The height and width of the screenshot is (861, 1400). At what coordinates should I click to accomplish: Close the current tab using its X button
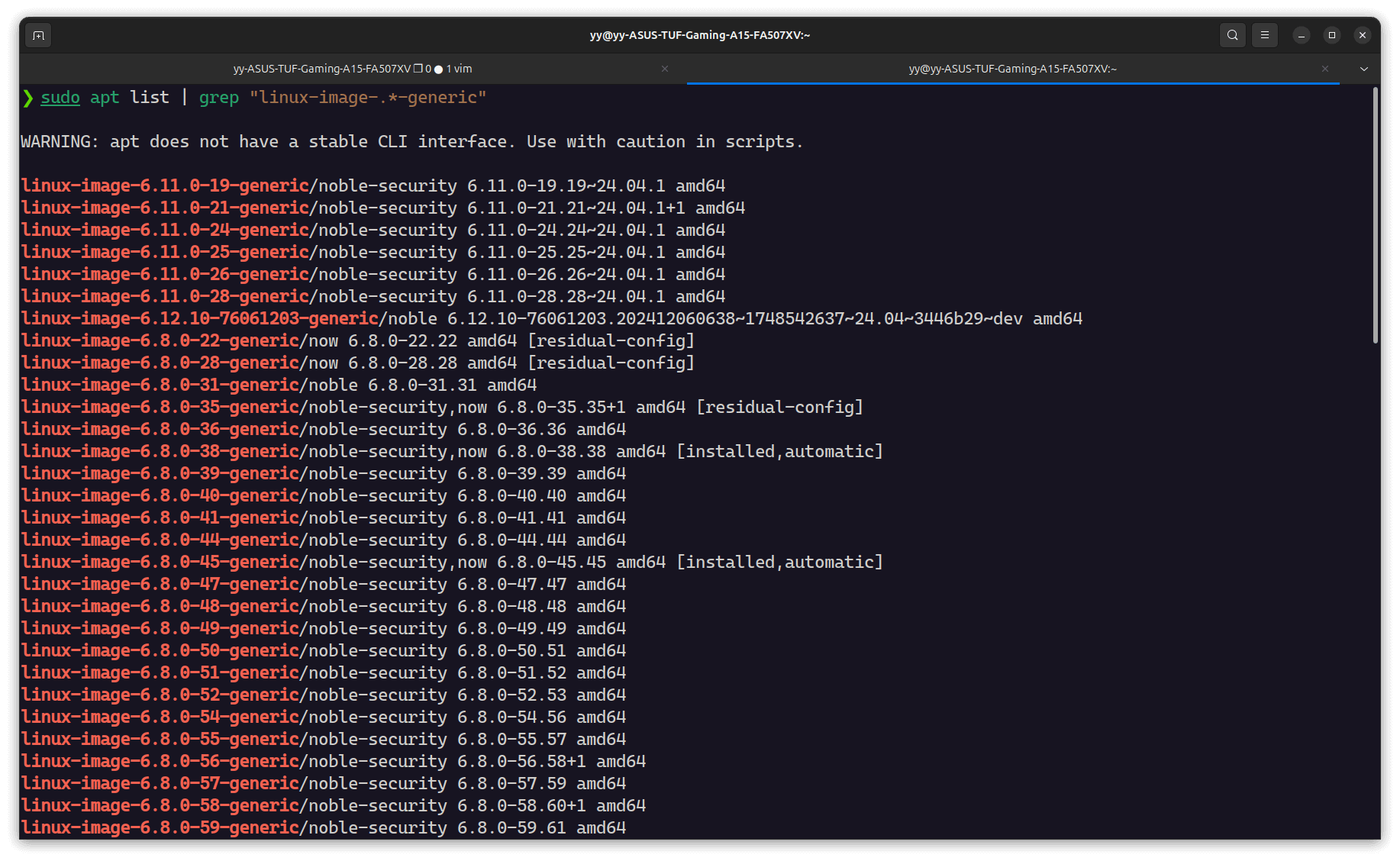[1324, 68]
